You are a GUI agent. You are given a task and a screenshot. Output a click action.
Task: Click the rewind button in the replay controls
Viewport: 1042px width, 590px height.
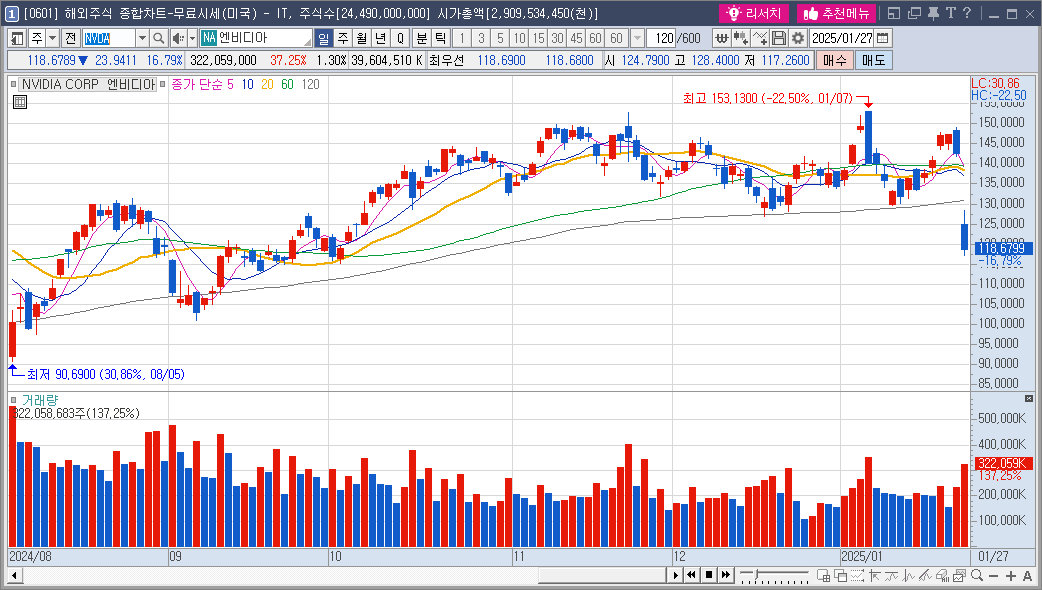(691, 575)
